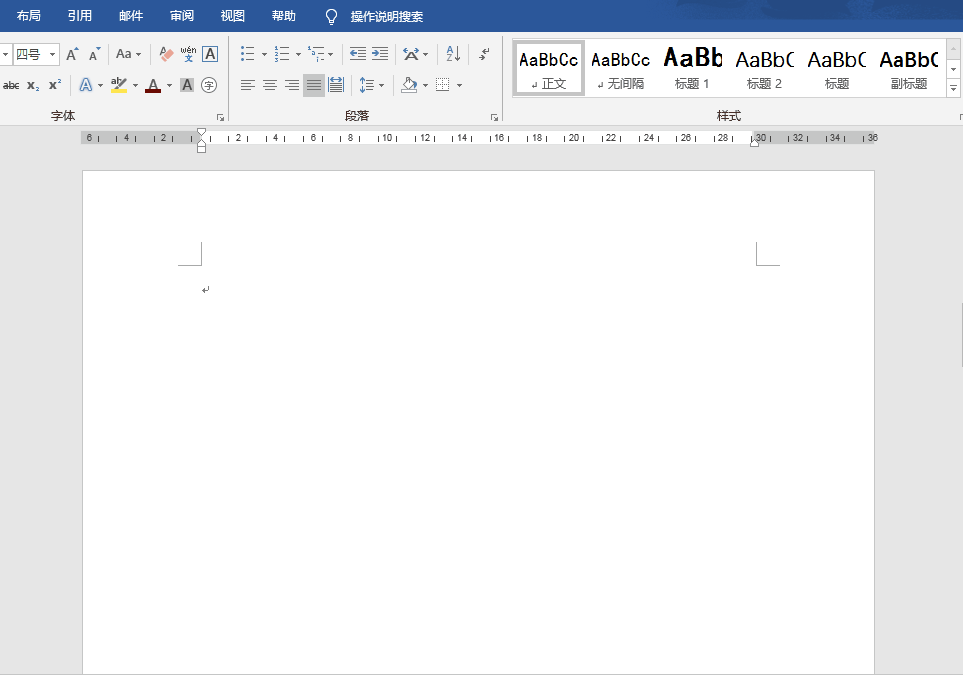Apply the enclosed character circle icon
The width and height of the screenshot is (963, 675).
209,85
